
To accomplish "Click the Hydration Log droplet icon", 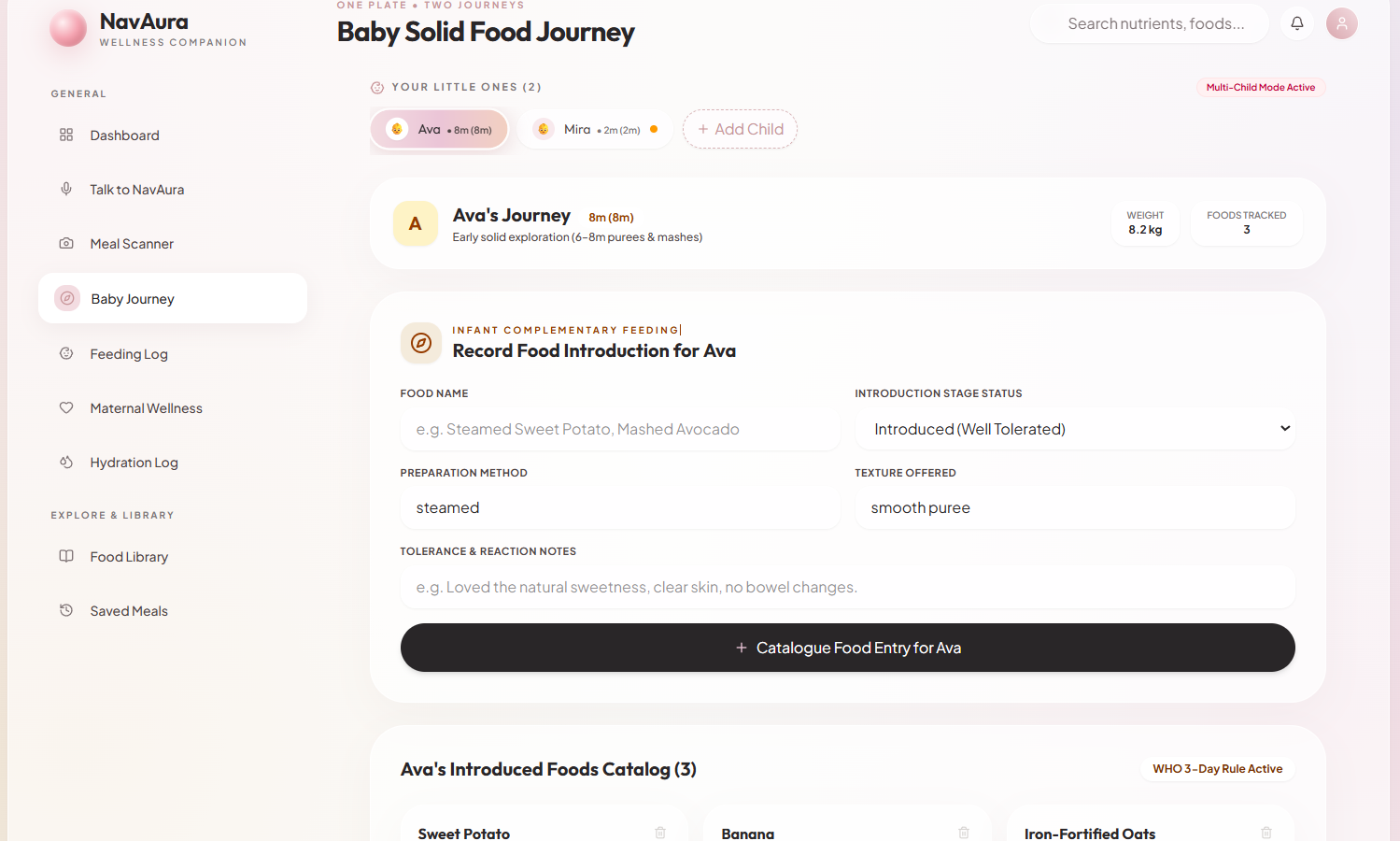I will (x=66, y=462).
